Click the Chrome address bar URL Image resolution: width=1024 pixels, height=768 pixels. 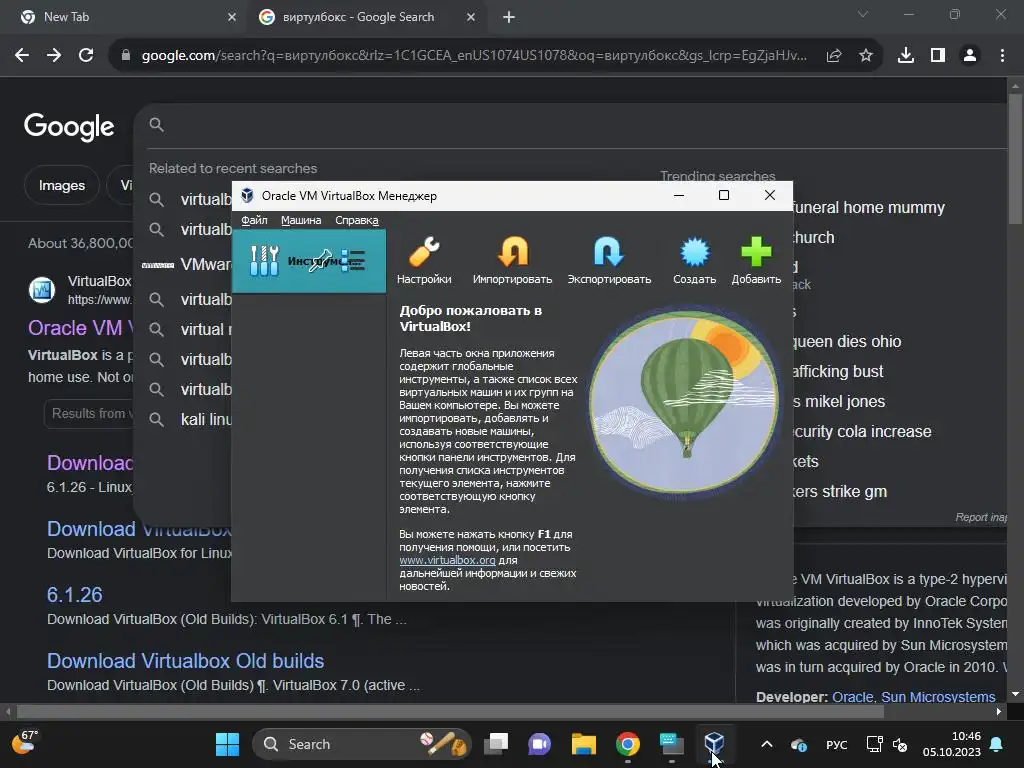coord(473,56)
